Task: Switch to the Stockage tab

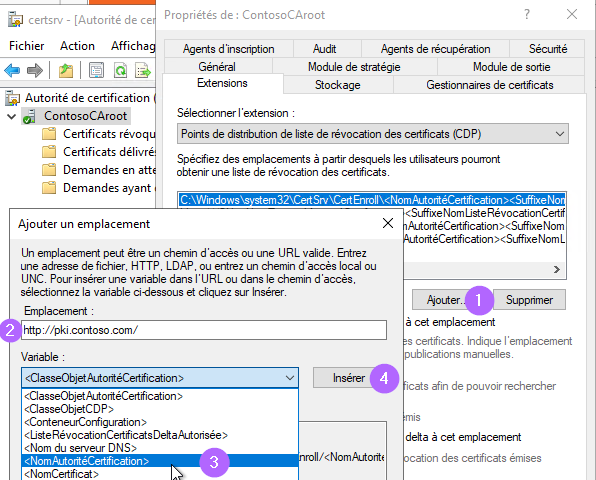Action: 338,85
